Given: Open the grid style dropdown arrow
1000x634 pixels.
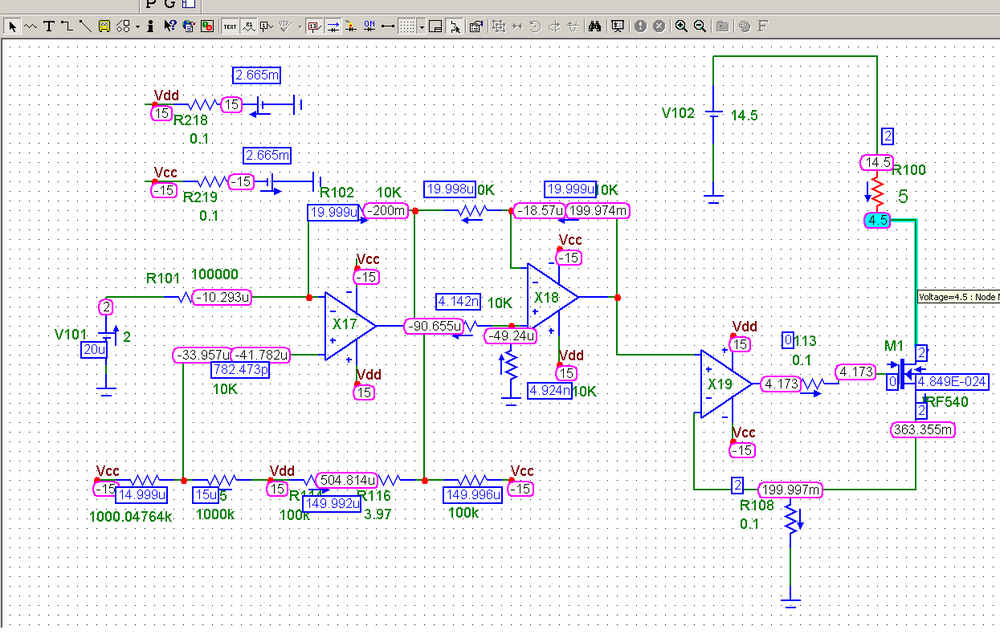Looking at the screenshot, I should click(x=422, y=26).
